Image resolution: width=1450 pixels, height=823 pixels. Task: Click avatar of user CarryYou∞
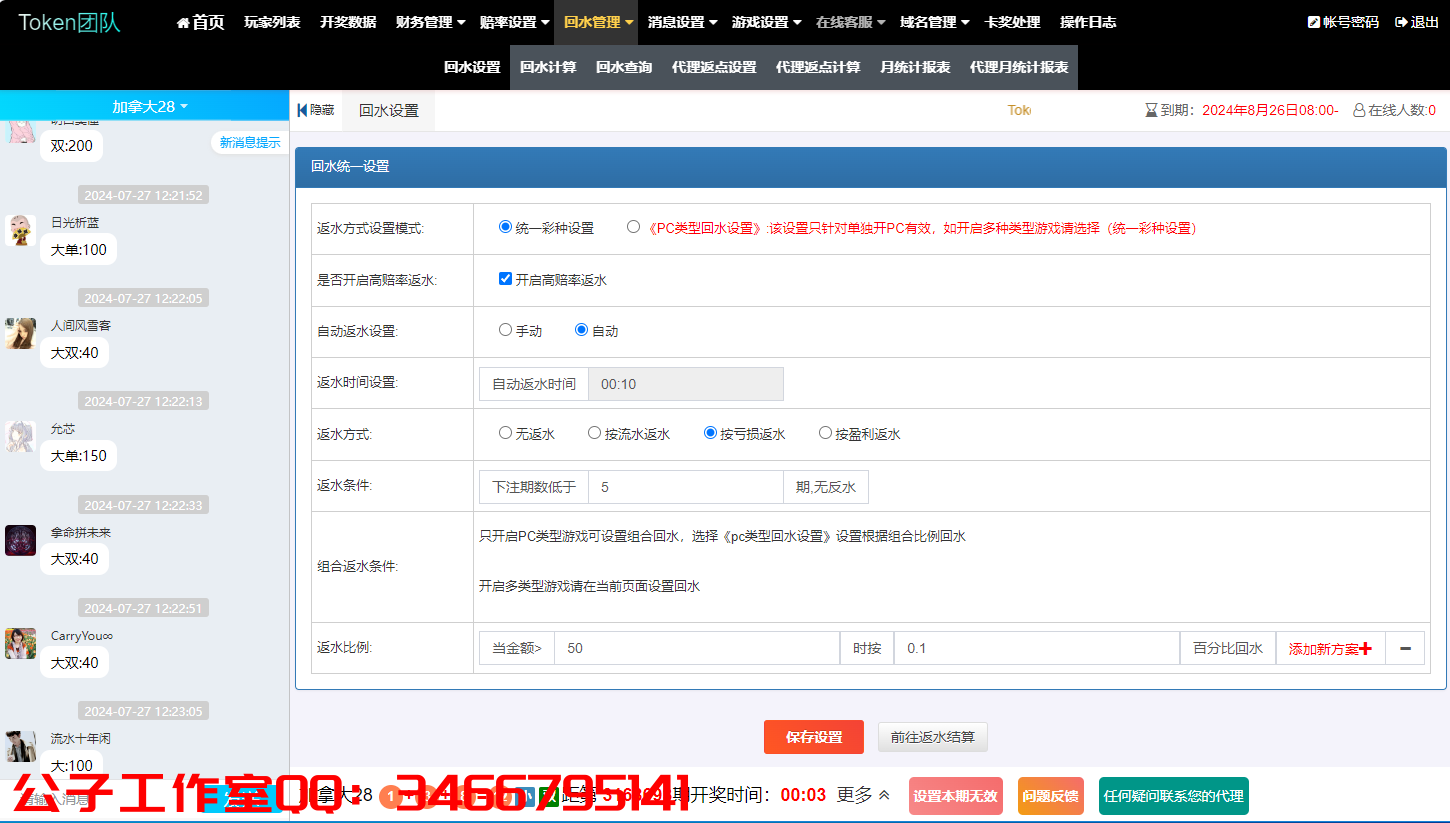click(20, 643)
